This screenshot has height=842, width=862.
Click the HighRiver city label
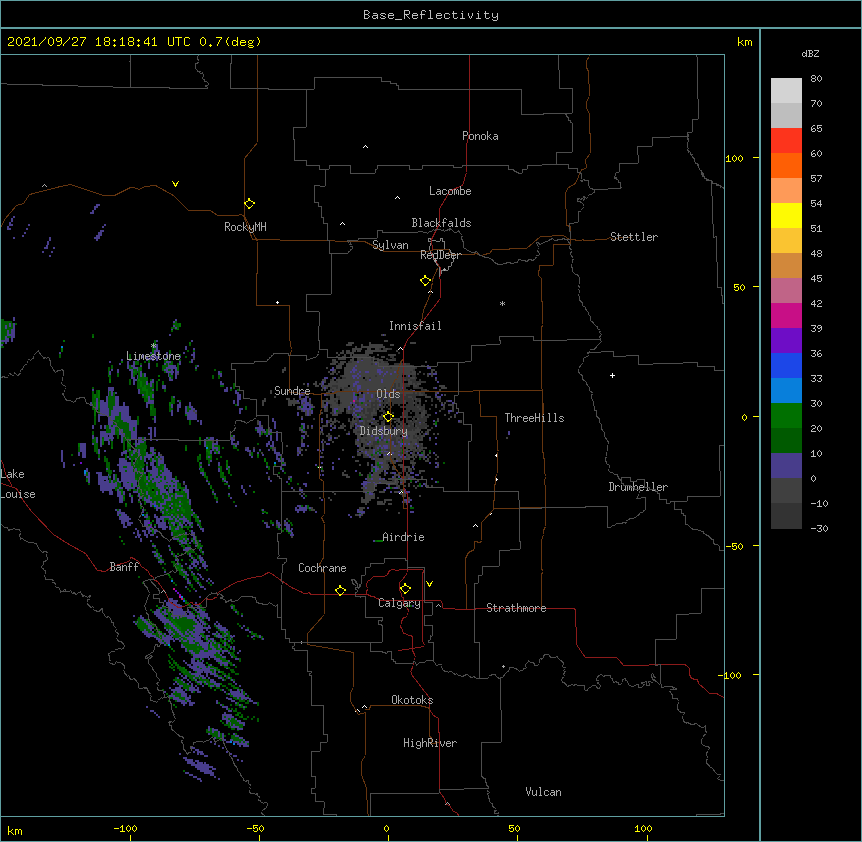[430, 743]
